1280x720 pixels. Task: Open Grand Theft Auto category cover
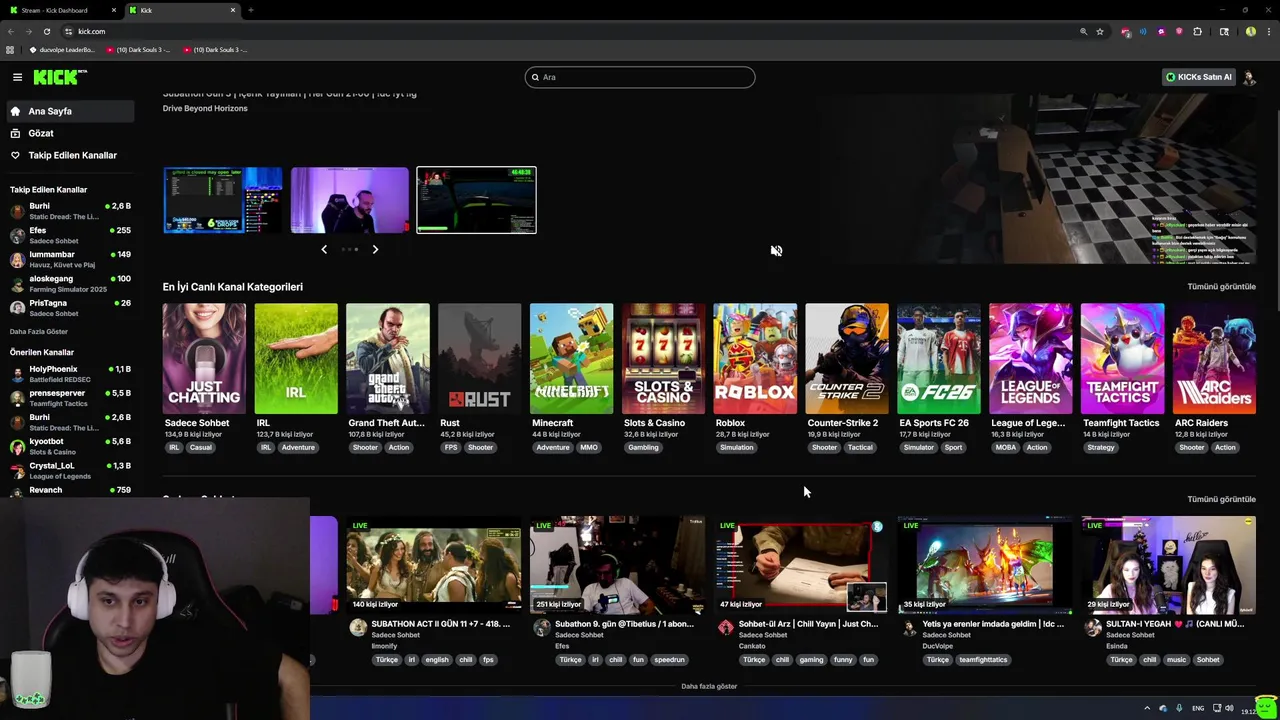388,359
